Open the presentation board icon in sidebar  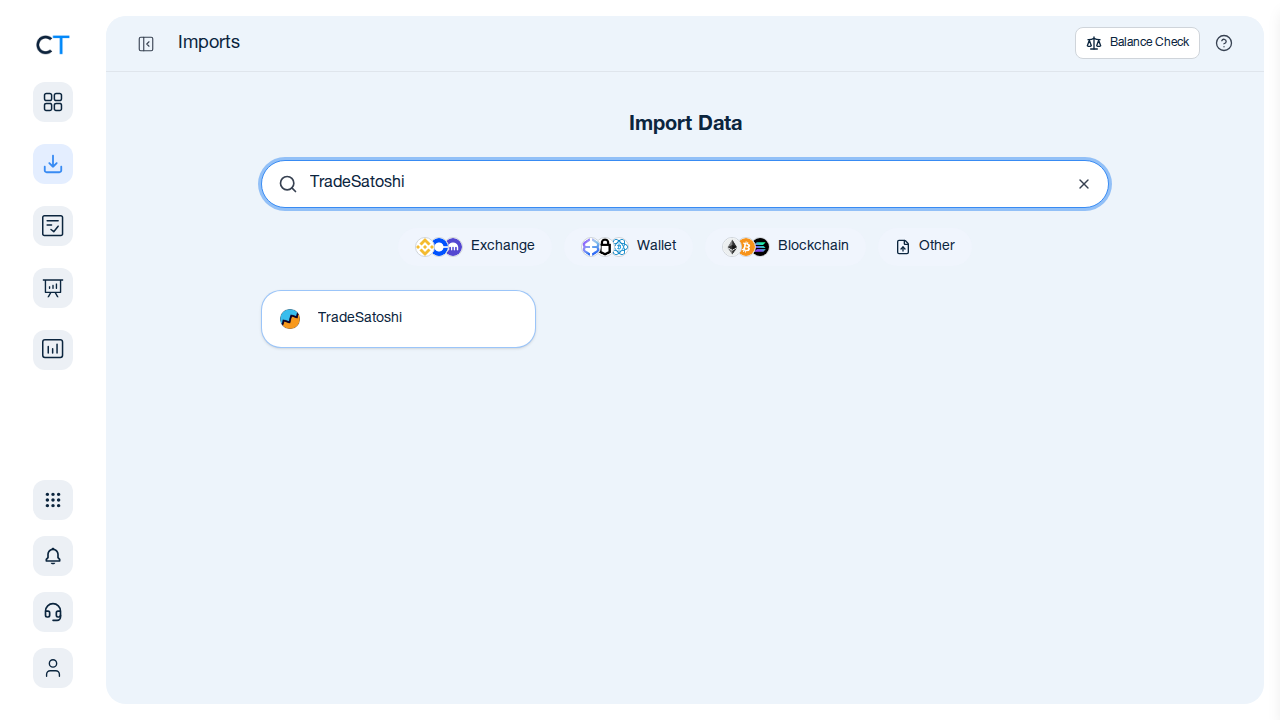pyautogui.click(x=53, y=288)
